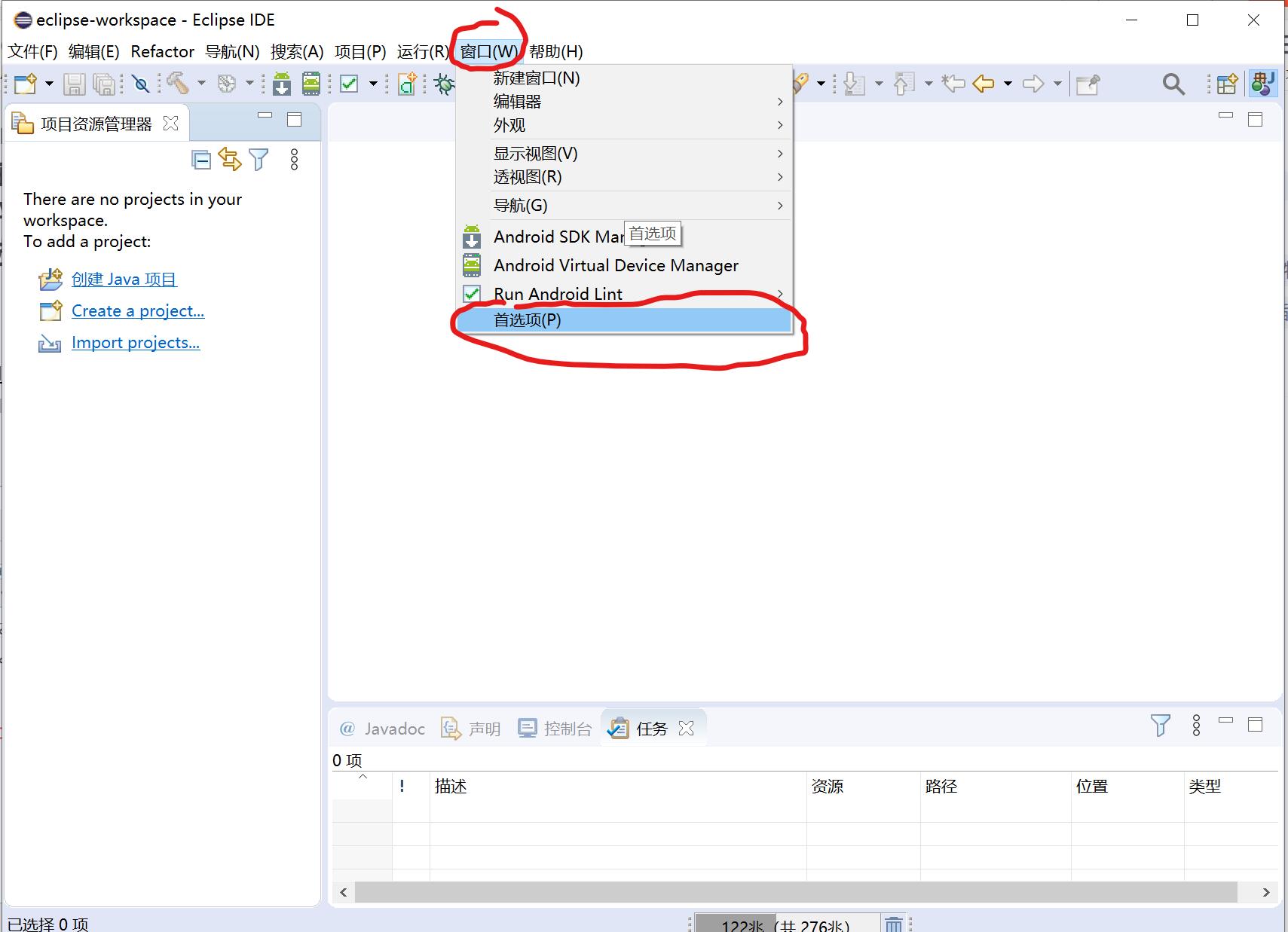This screenshot has width=1288, height=932.
Task: Close the 任务 tab
Action: pyautogui.click(x=686, y=728)
